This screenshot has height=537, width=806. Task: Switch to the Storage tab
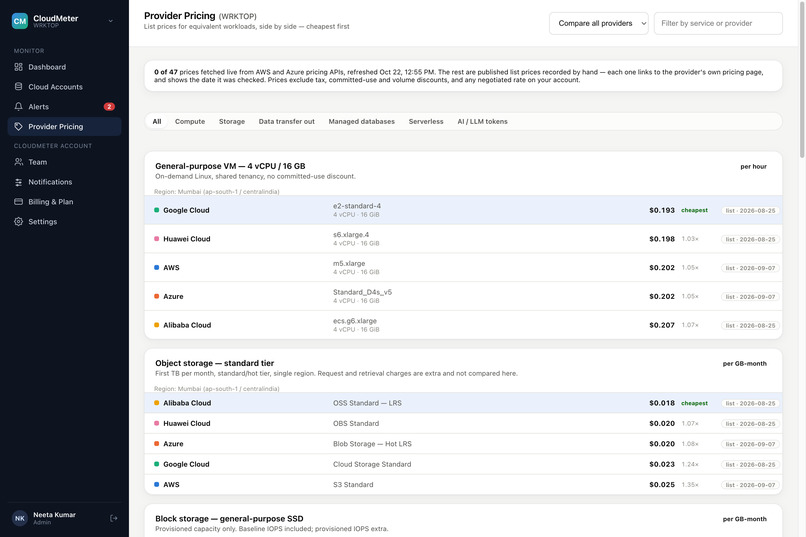tap(232, 121)
